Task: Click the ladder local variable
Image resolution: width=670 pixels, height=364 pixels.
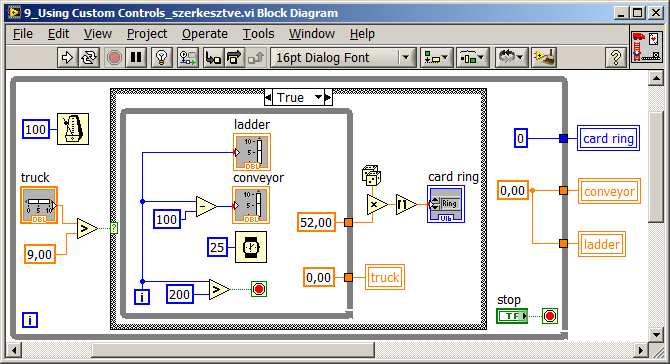Action: tap(602, 244)
